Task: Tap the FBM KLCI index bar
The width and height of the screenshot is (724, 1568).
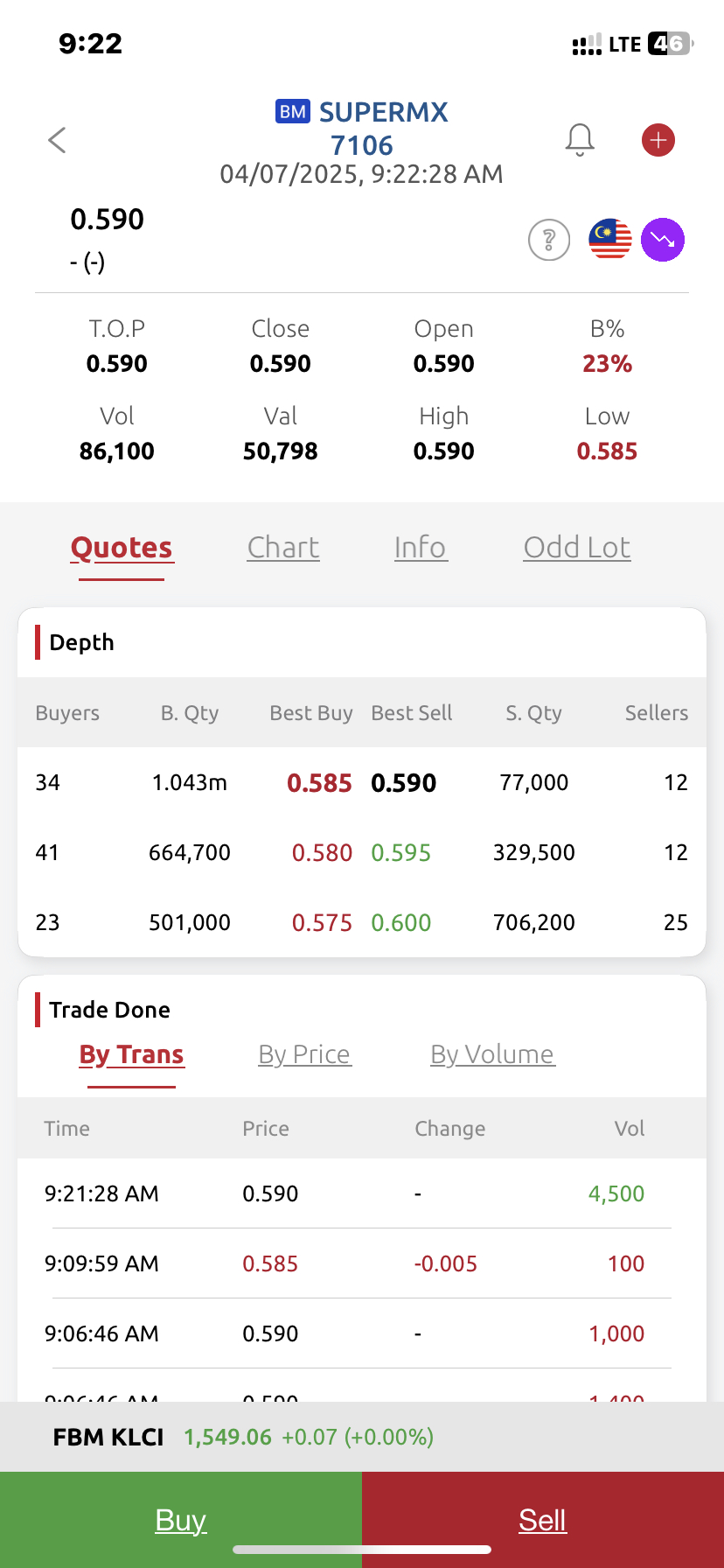Action: [x=362, y=1437]
